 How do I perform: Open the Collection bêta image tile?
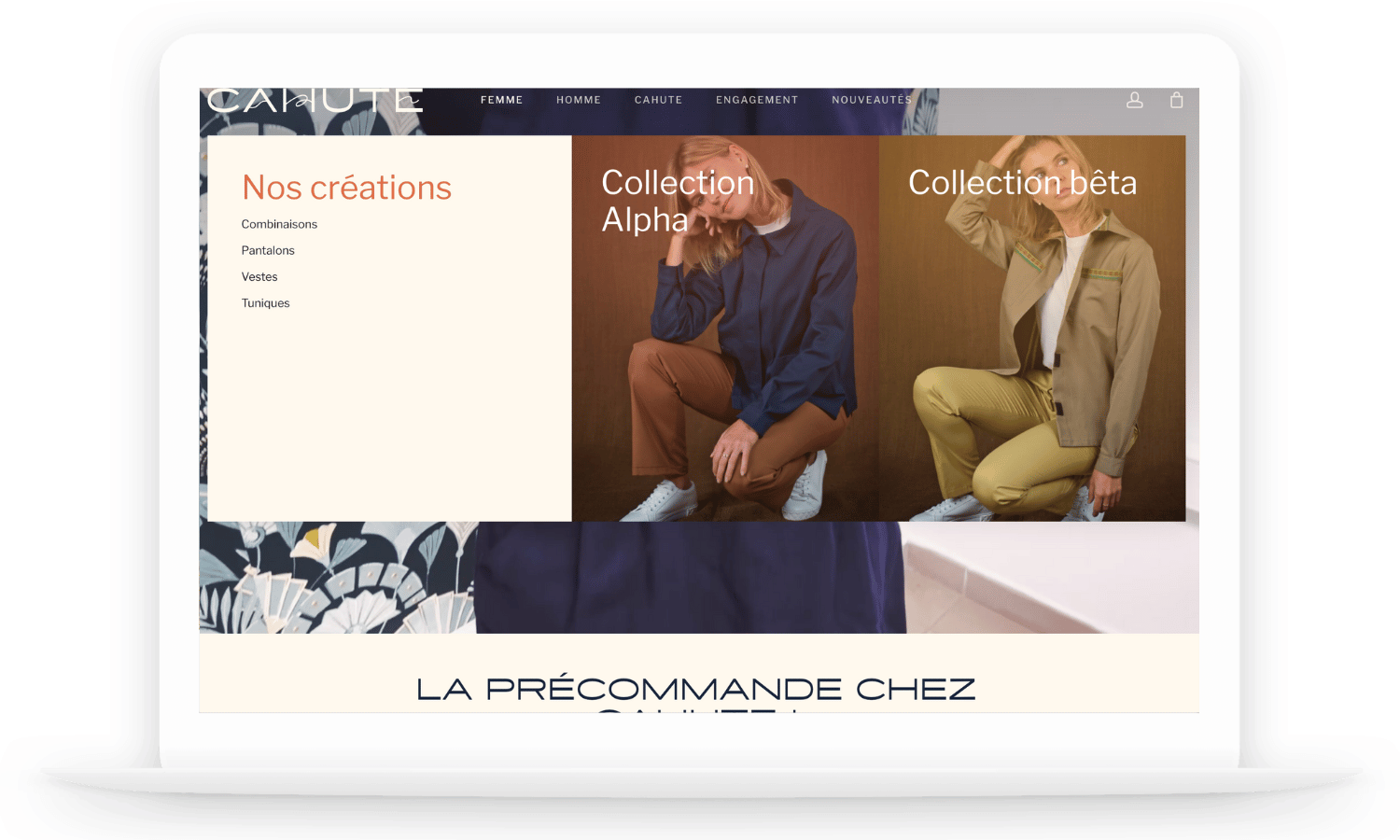[x=1032, y=329]
